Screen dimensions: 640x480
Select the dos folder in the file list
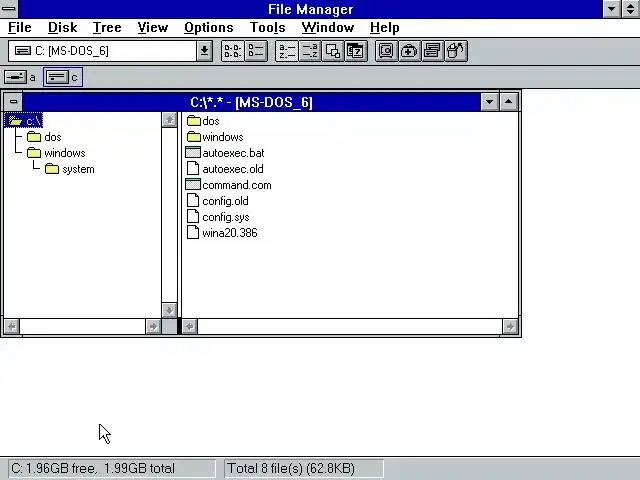click(x=203, y=121)
